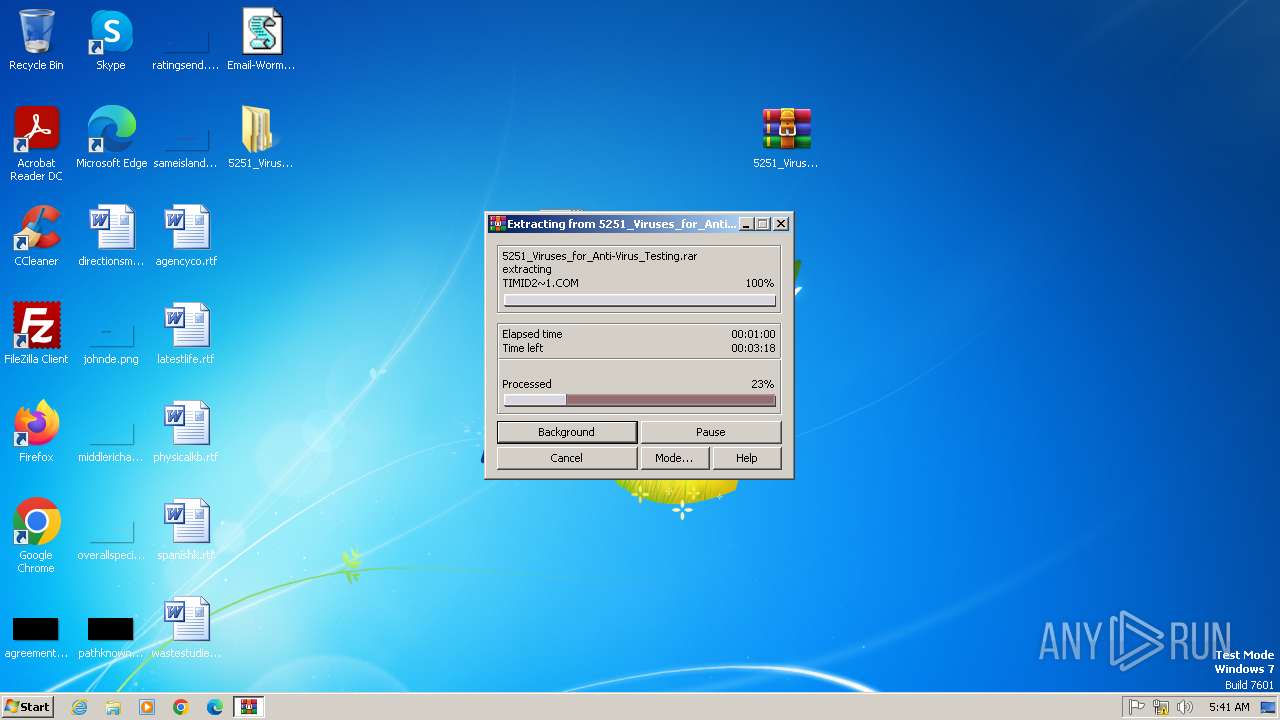Select the 5251_Virus RAR archive icon
Image resolution: width=1280 pixels, height=720 pixels.
786,138
